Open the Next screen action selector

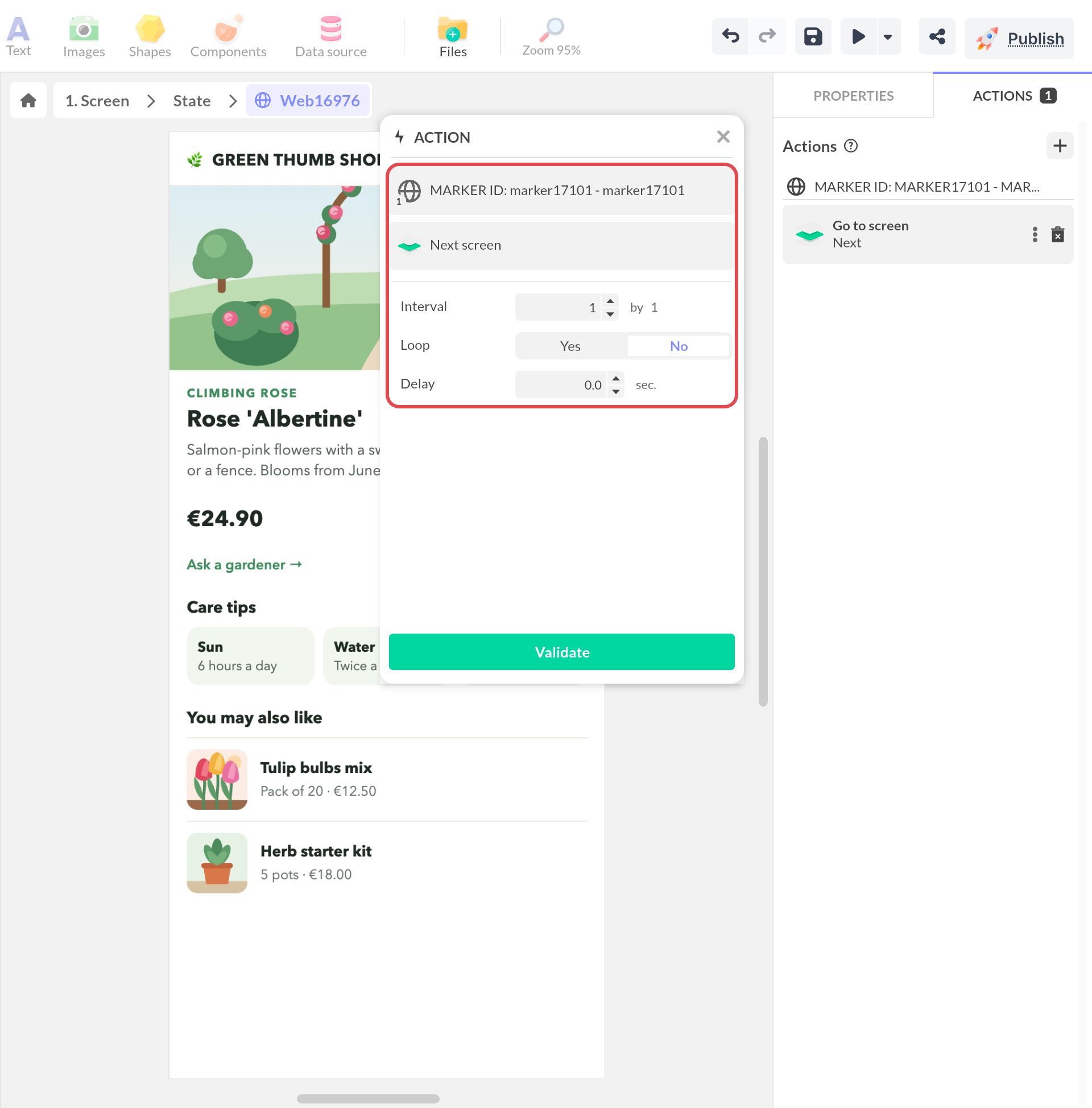point(561,245)
